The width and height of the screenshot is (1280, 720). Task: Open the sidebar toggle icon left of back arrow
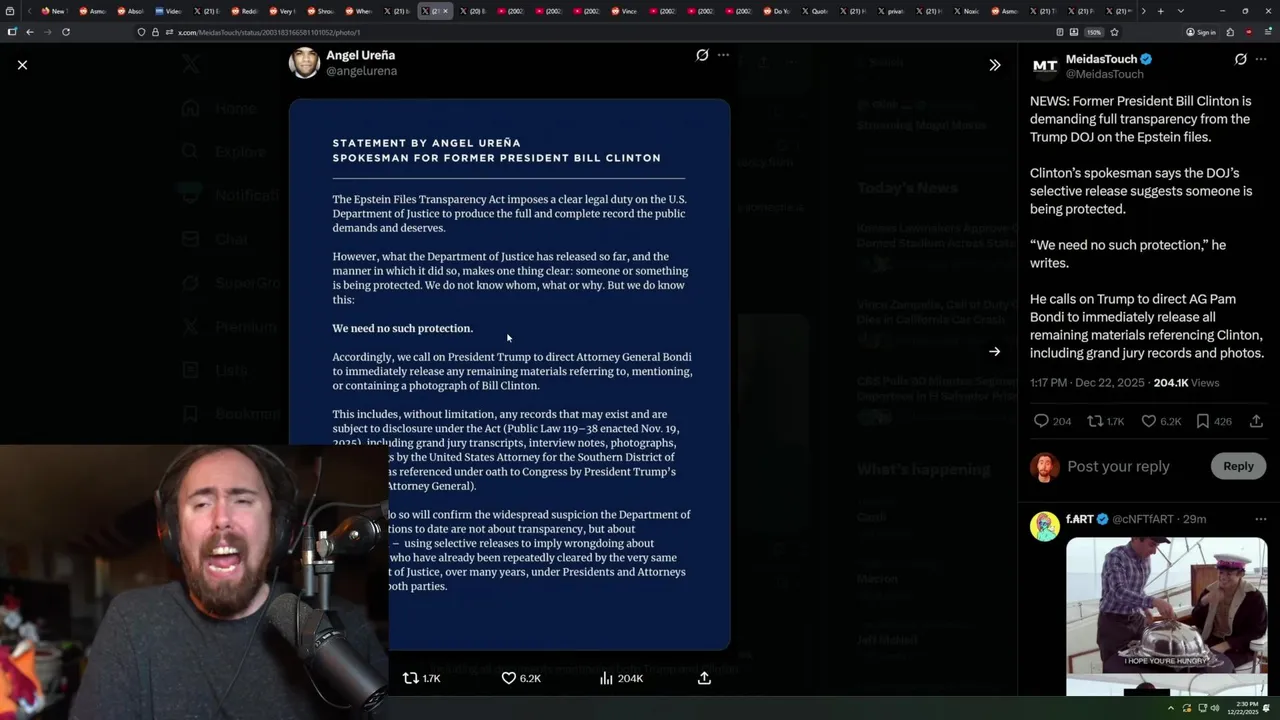tap(12, 32)
